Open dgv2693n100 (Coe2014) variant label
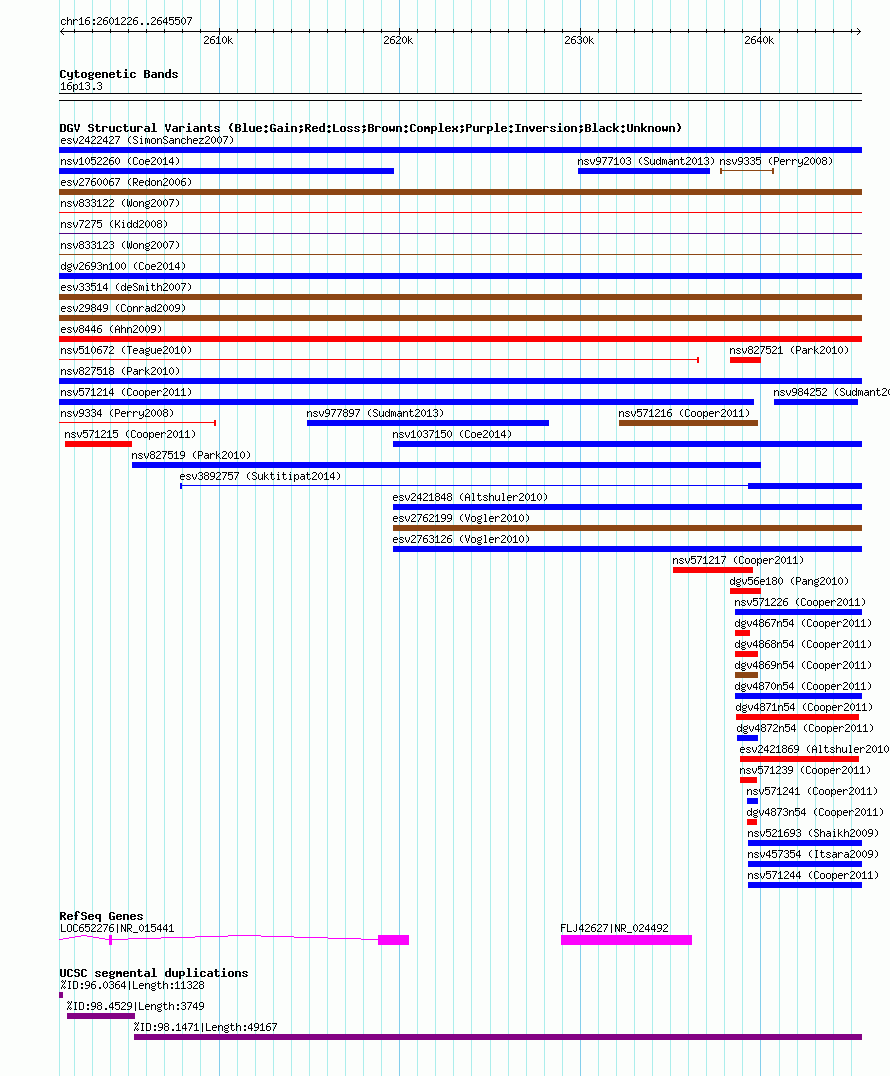 [123, 266]
